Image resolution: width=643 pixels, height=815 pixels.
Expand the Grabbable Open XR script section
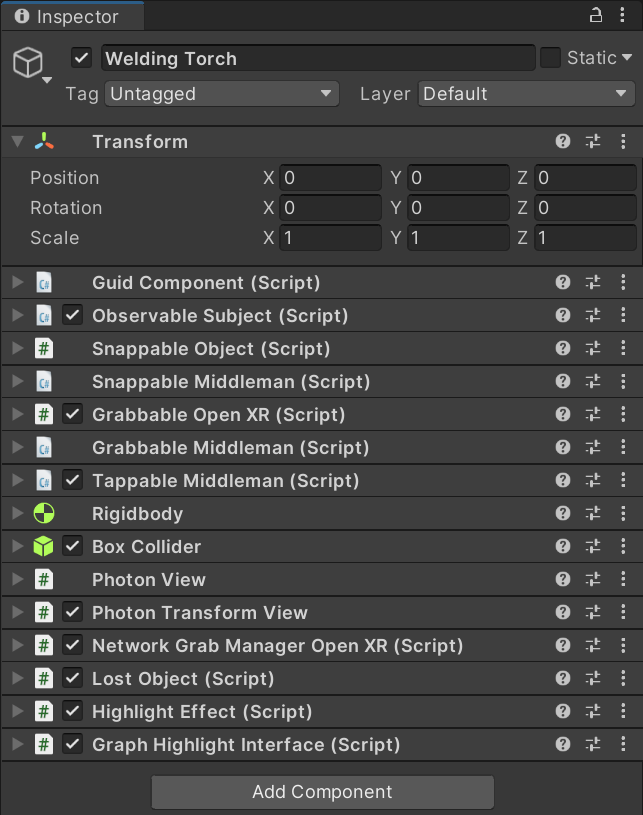17,415
